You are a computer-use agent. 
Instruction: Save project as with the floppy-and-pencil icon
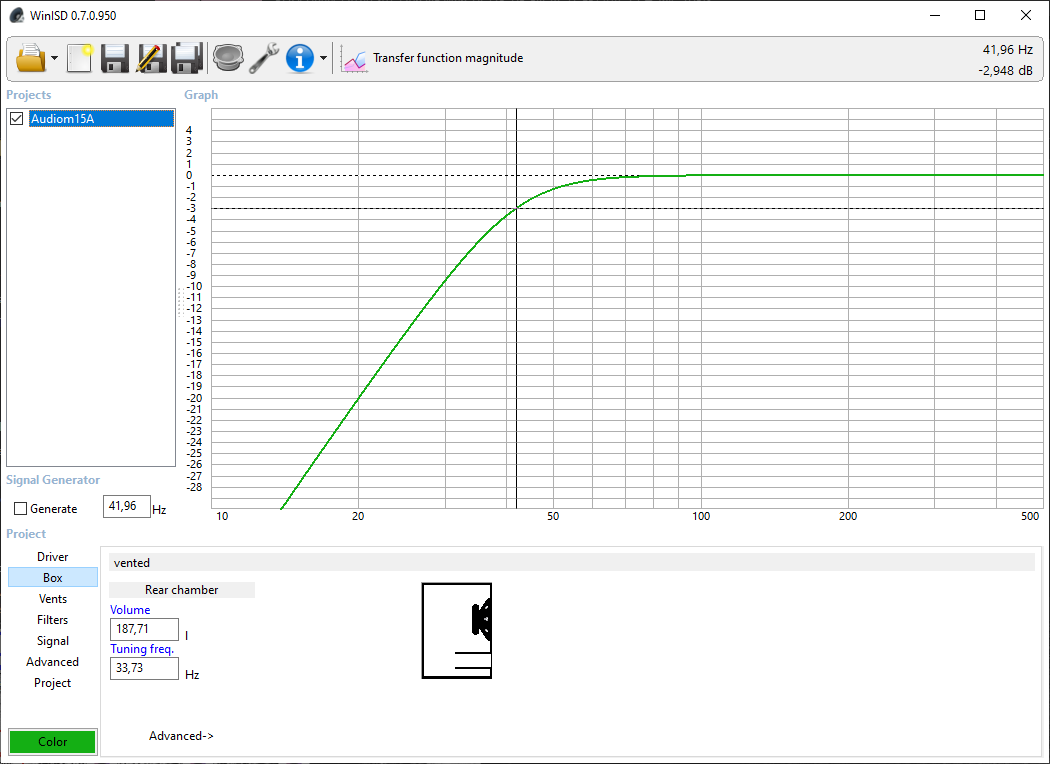point(151,58)
